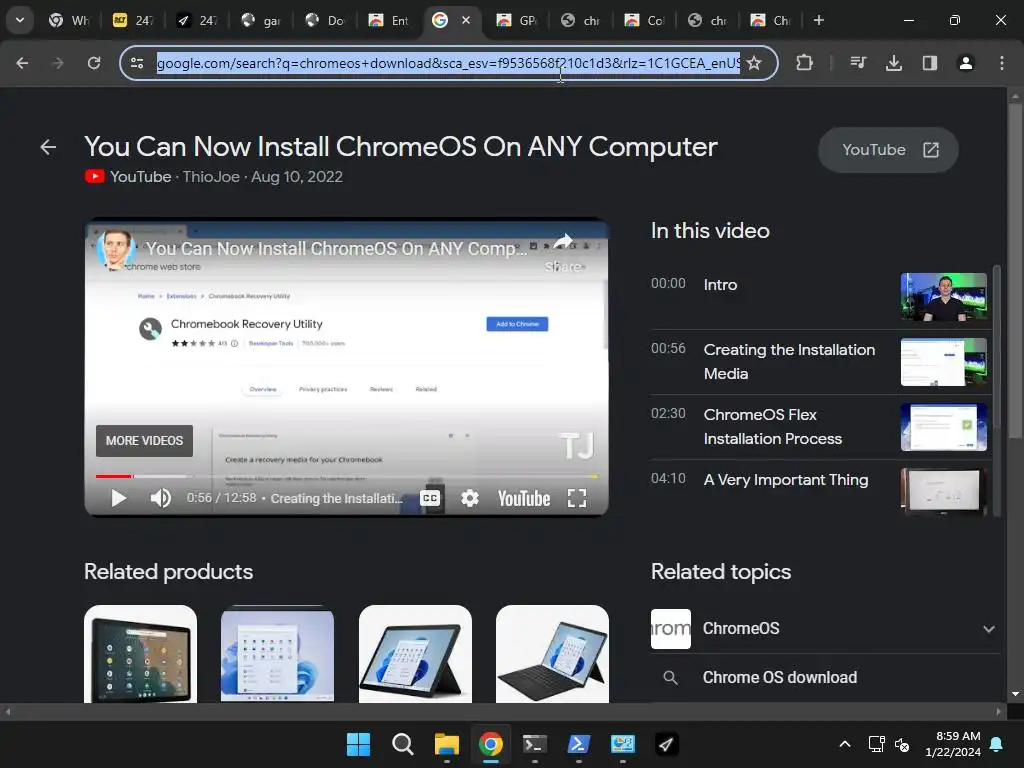
Task: Open the Chrome three-dot menu
Action: pos(1002,63)
